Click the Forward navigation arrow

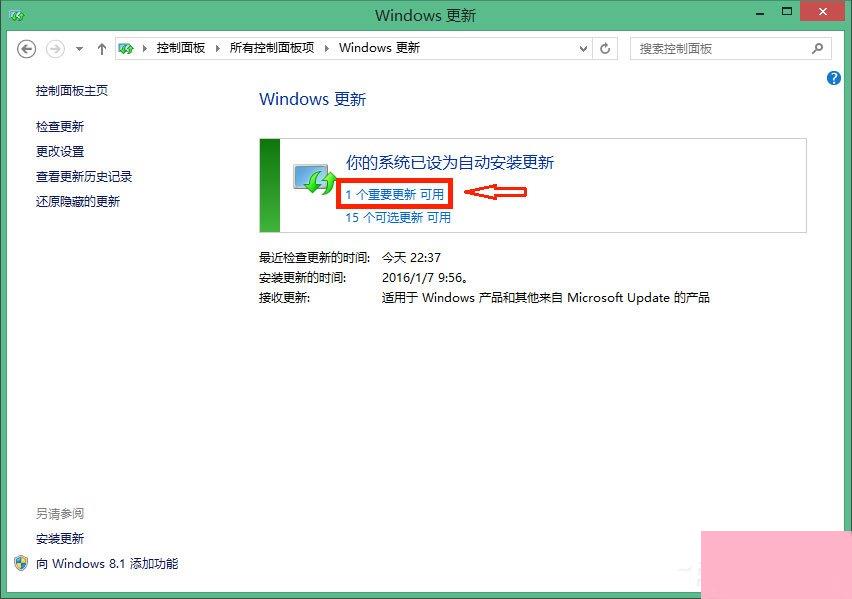click(55, 49)
